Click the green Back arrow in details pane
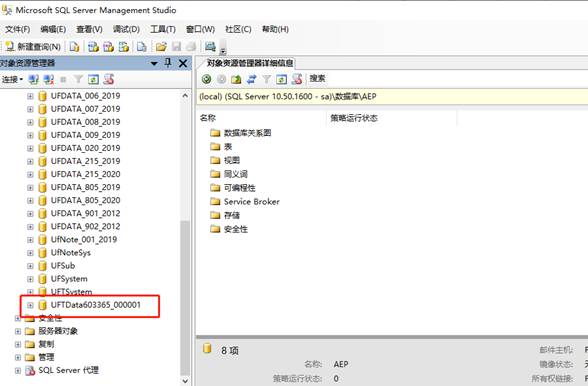Screen dimensions: 588x386 (x=206, y=79)
